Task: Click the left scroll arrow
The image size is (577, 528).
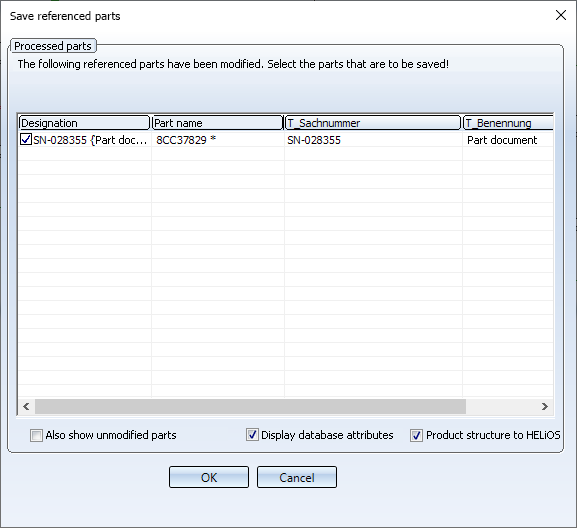Action: pos(26,407)
